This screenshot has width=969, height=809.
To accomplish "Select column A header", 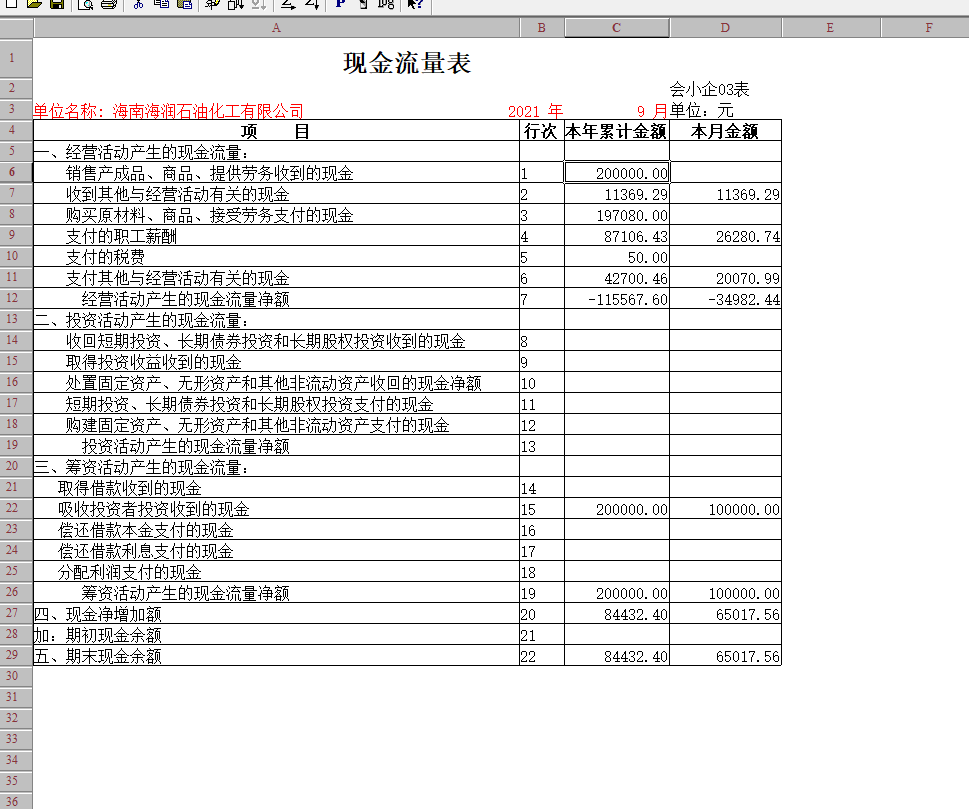I will click(x=276, y=28).
